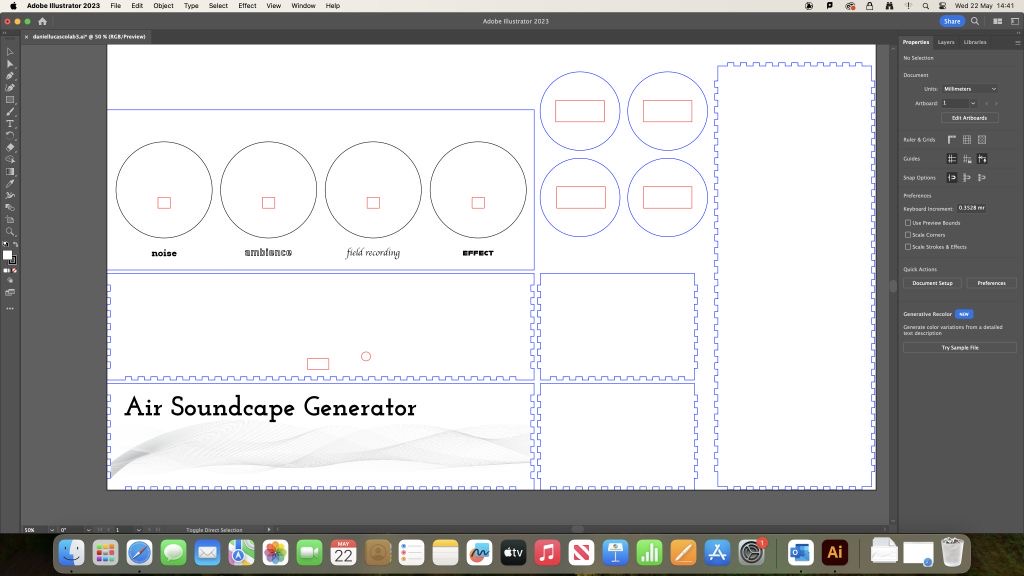Image resolution: width=1024 pixels, height=576 pixels.
Task: Open the Effect menu
Action: (x=247, y=6)
